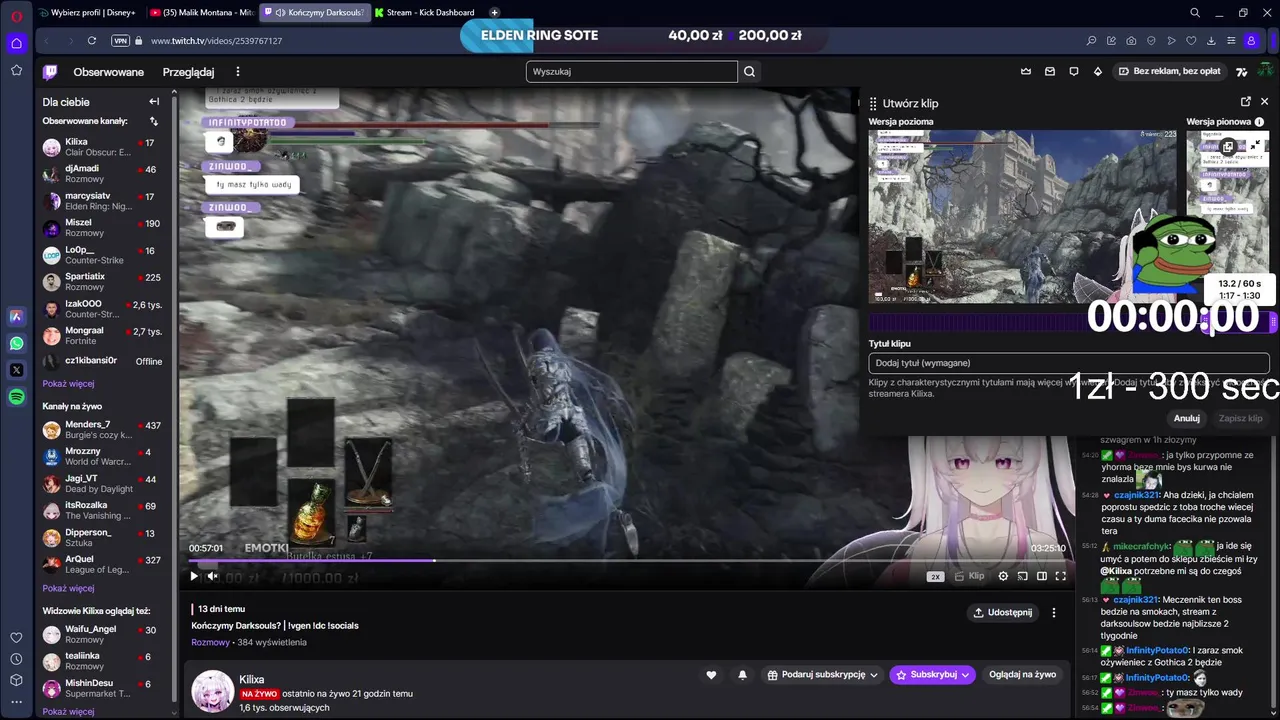Close the Utwórz klip panel
The height and width of the screenshot is (720, 1280).
[1265, 102]
